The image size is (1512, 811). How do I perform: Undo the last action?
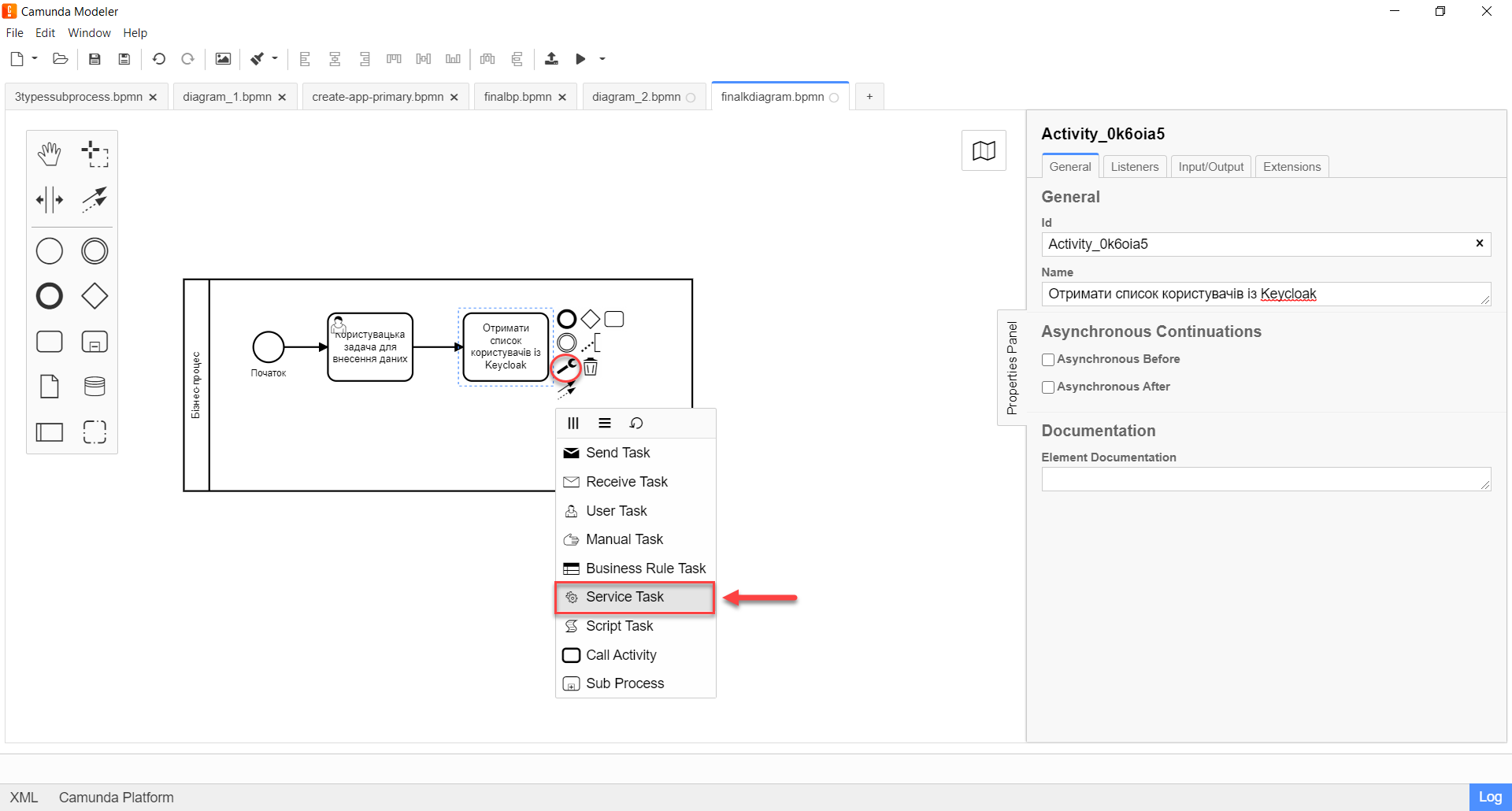click(x=159, y=59)
